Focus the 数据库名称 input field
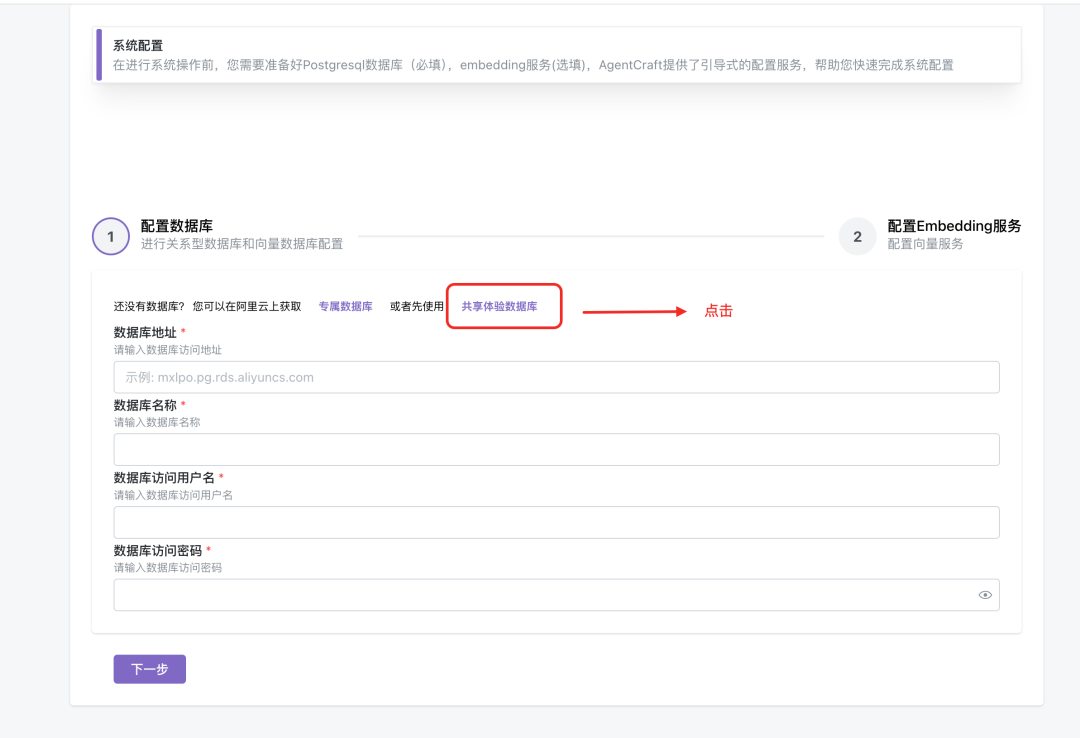Screen dimensions: 1080x738 tap(557, 449)
